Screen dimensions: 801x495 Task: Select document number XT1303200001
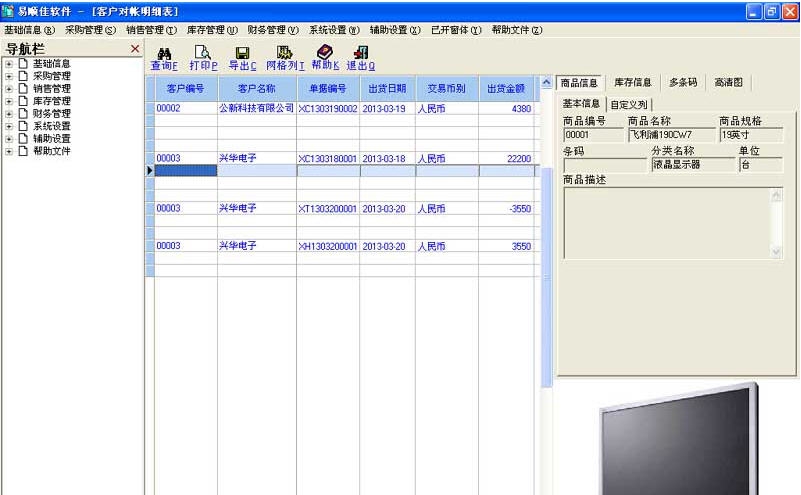(x=328, y=208)
